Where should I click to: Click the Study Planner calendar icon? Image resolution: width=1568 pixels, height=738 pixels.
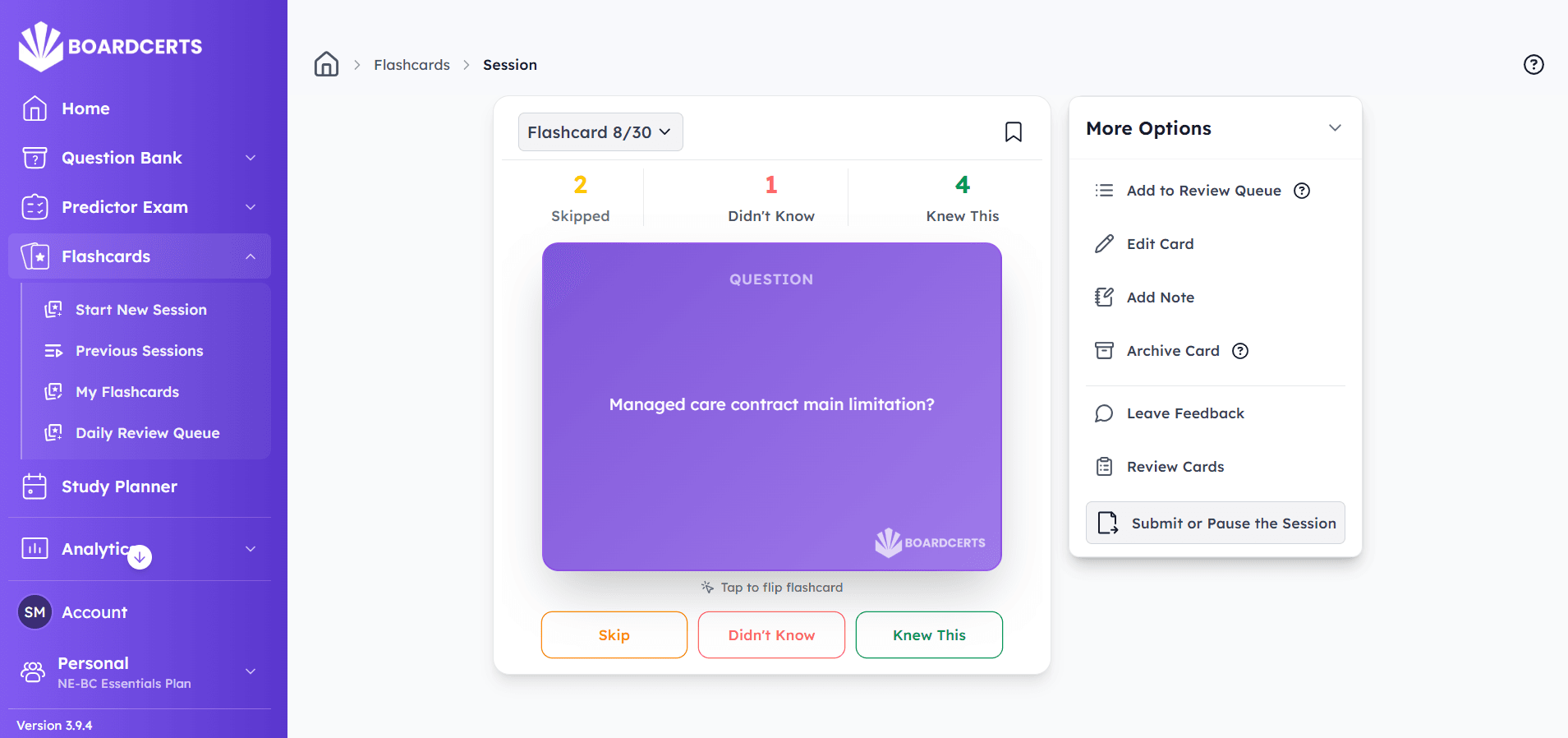pos(34,487)
